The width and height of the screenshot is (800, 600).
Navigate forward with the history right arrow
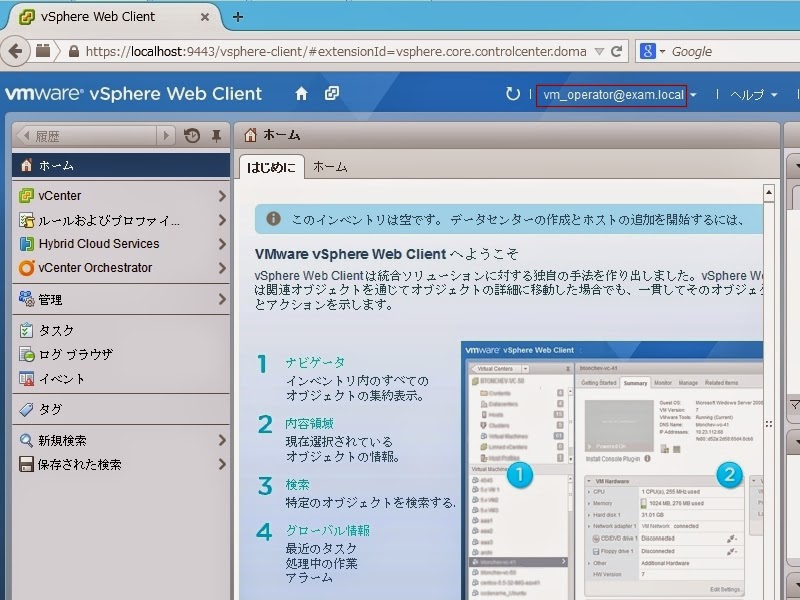point(166,136)
